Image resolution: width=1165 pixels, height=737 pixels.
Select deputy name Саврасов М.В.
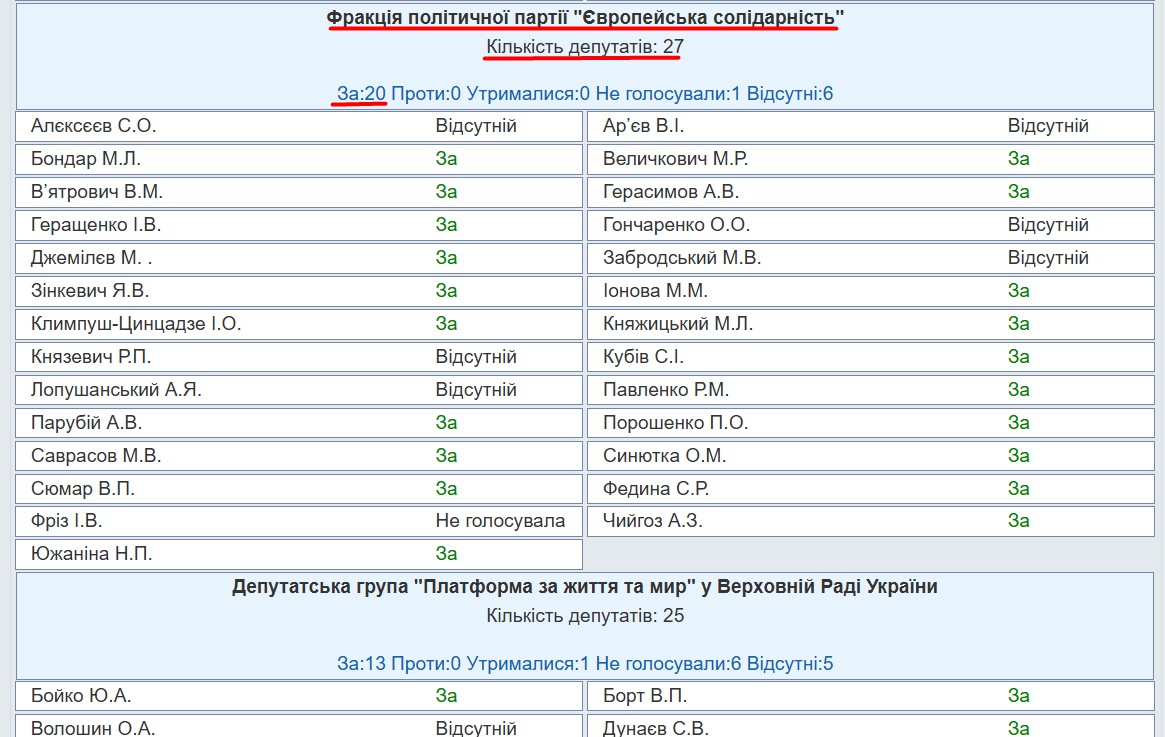tap(96, 455)
